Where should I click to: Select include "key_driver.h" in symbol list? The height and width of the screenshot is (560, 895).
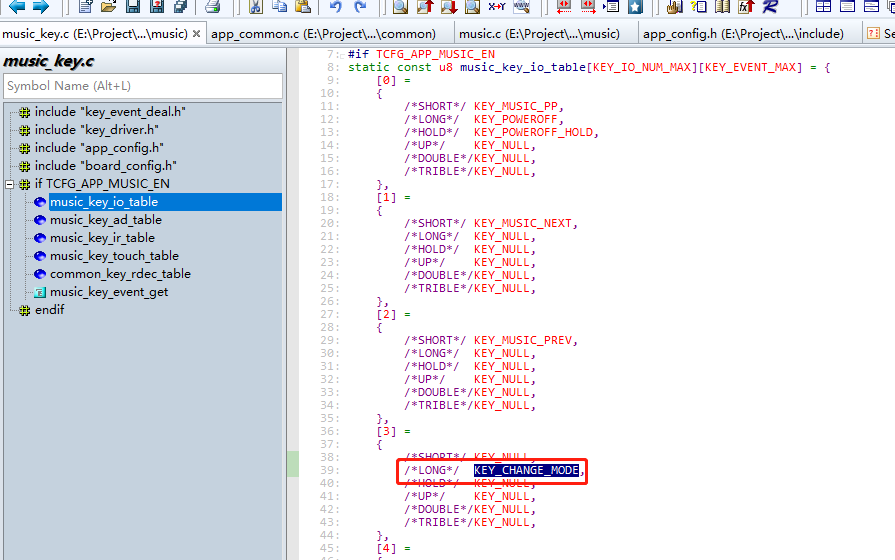(96, 130)
